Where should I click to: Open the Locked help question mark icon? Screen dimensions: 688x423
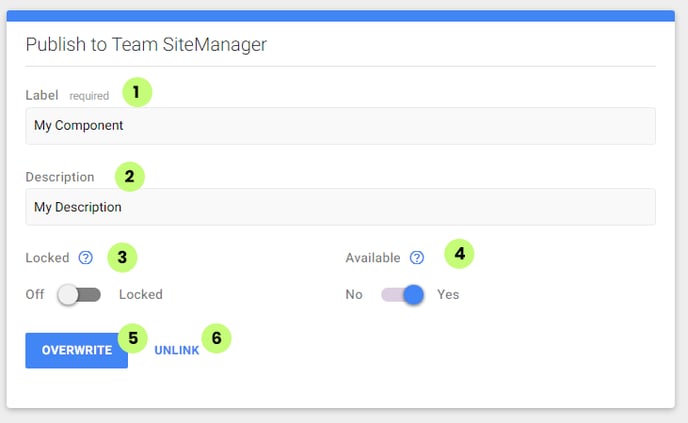coord(86,258)
